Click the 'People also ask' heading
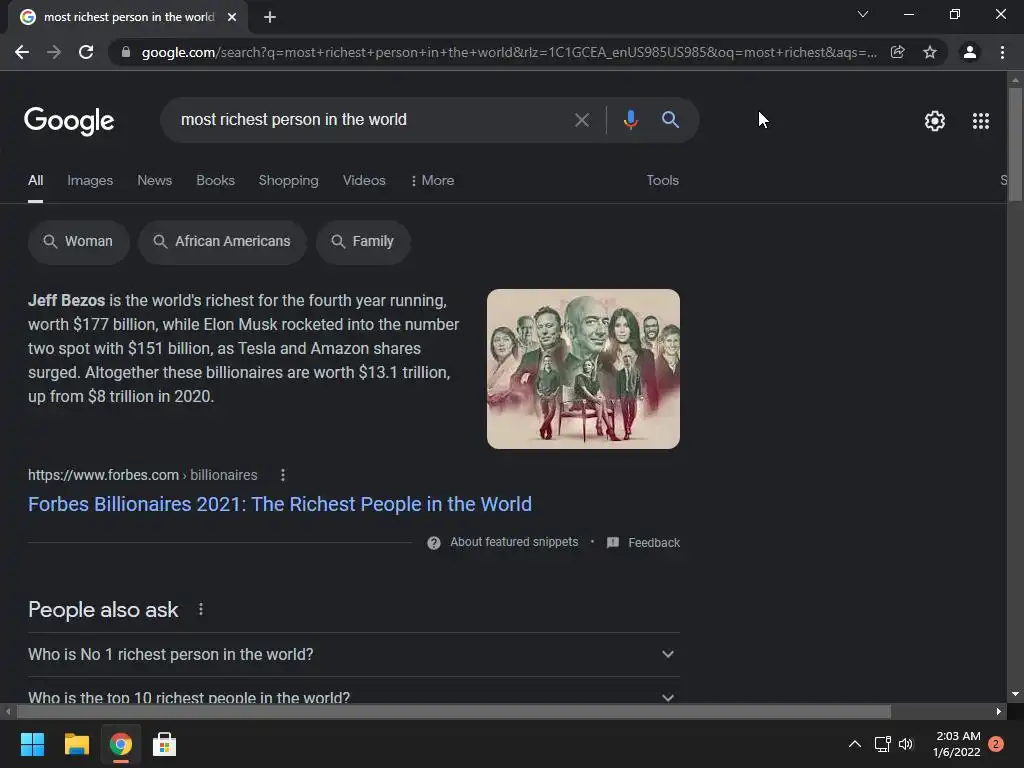The height and width of the screenshot is (768, 1024). coord(103,609)
